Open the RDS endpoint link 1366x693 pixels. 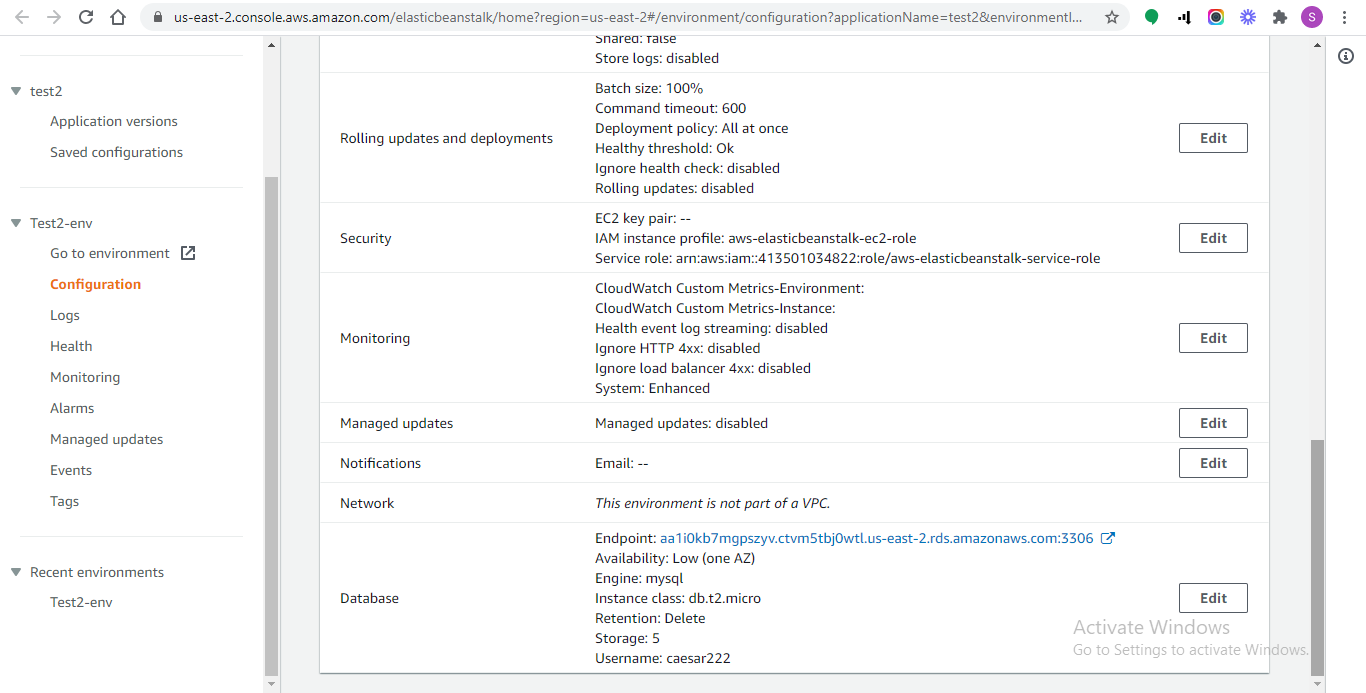click(x=875, y=537)
